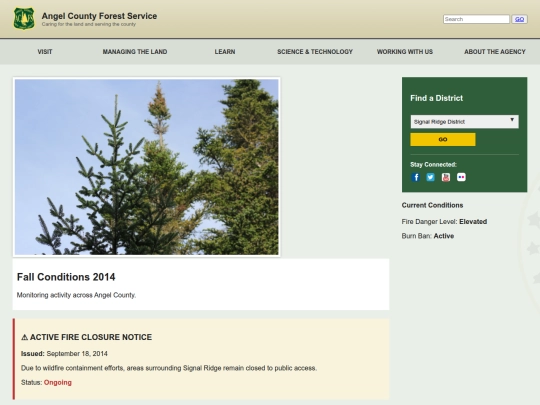The image size is (540, 405).
Task: Click the Find a District heading
Action: [x=436, y=98]
